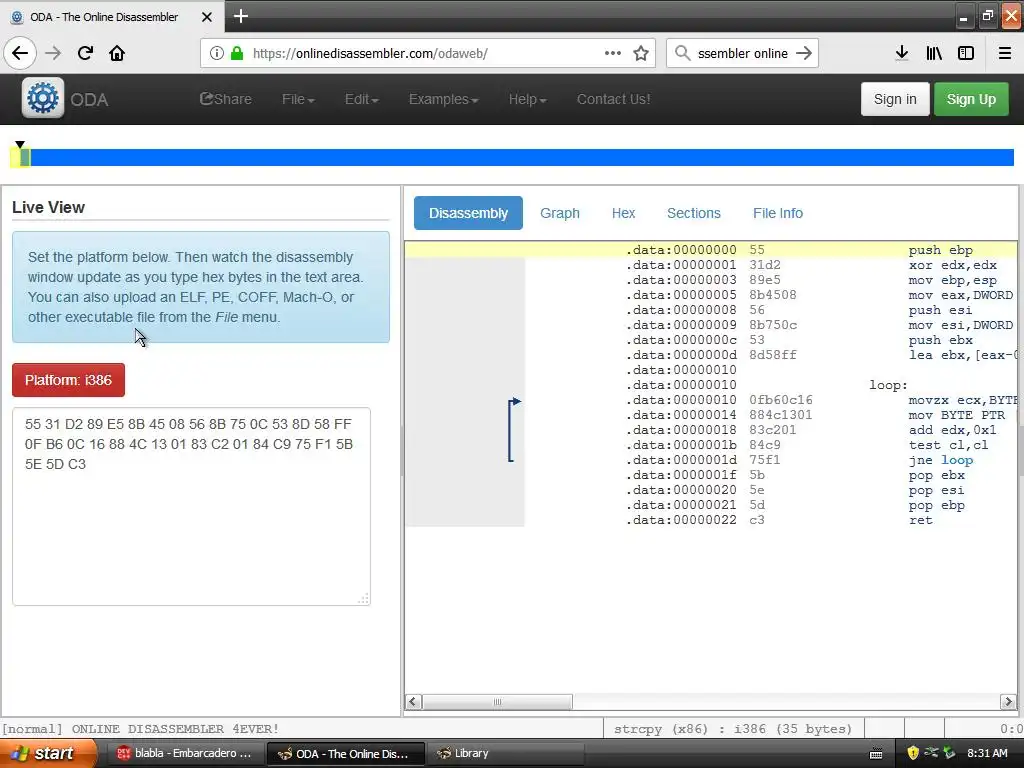
Task: Click the xor edx,edx instruction
Action: click(x=953, y=265)
